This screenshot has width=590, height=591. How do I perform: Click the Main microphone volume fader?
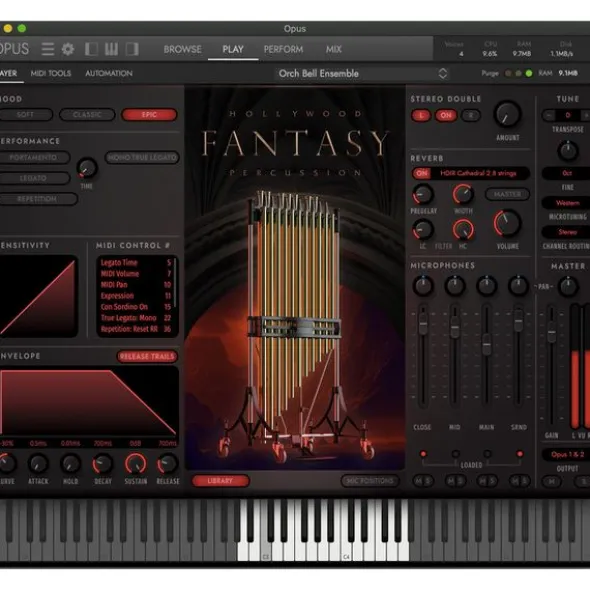[x=487, y=344]
